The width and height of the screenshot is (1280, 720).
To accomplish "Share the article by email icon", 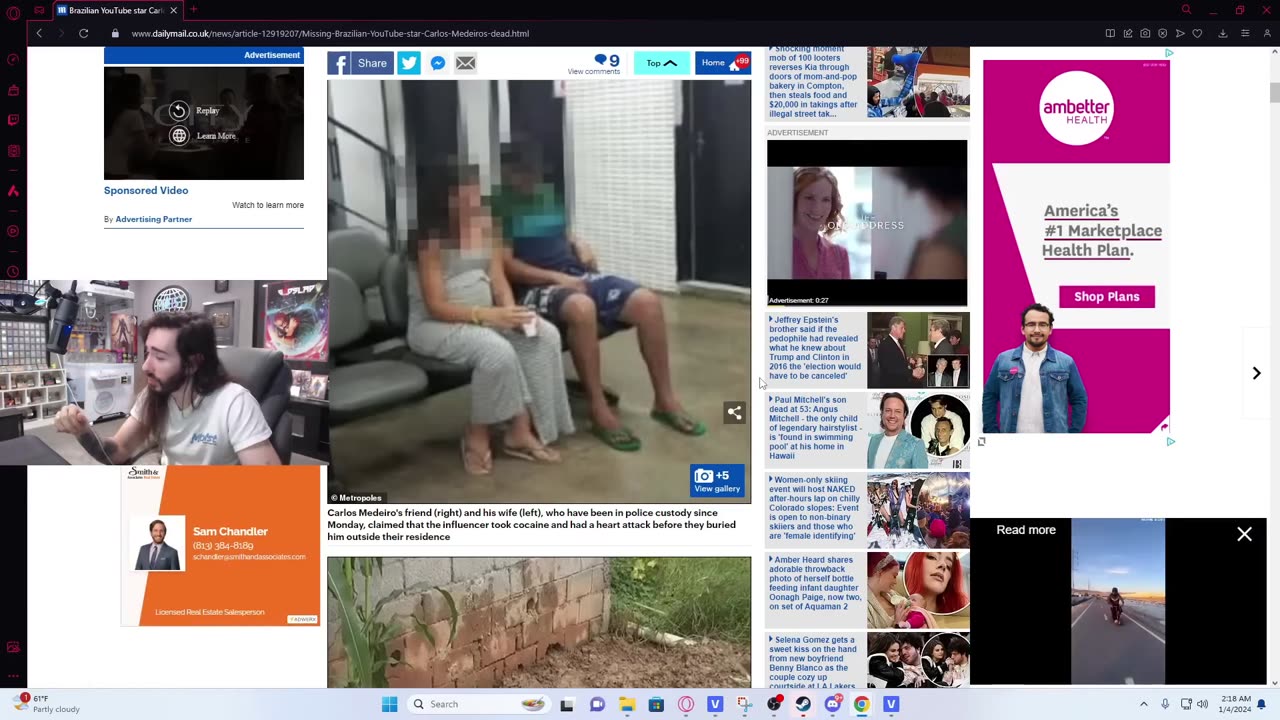I will pyautogui.click(x=466, y=63).
